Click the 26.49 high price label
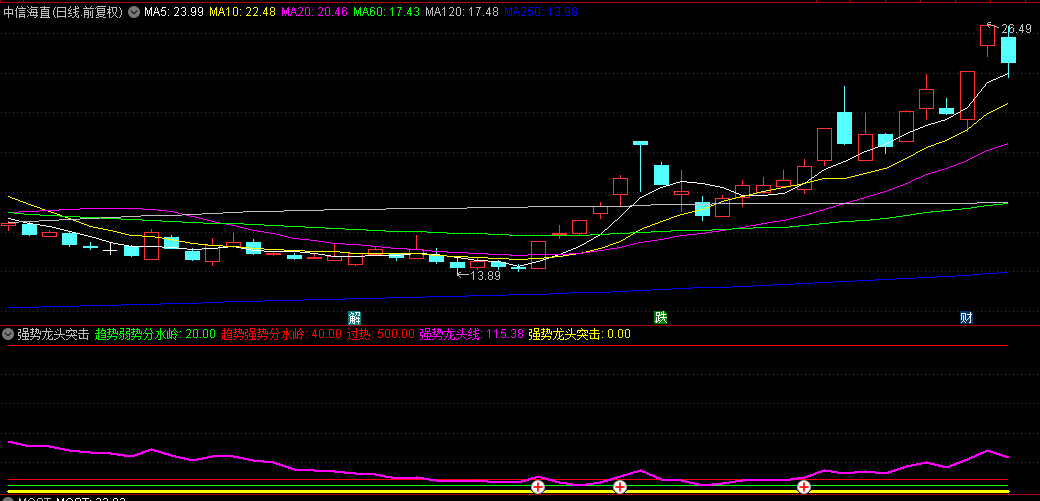The height and width of the screenshot is (501, 1040). click(x=1017, y=29)
